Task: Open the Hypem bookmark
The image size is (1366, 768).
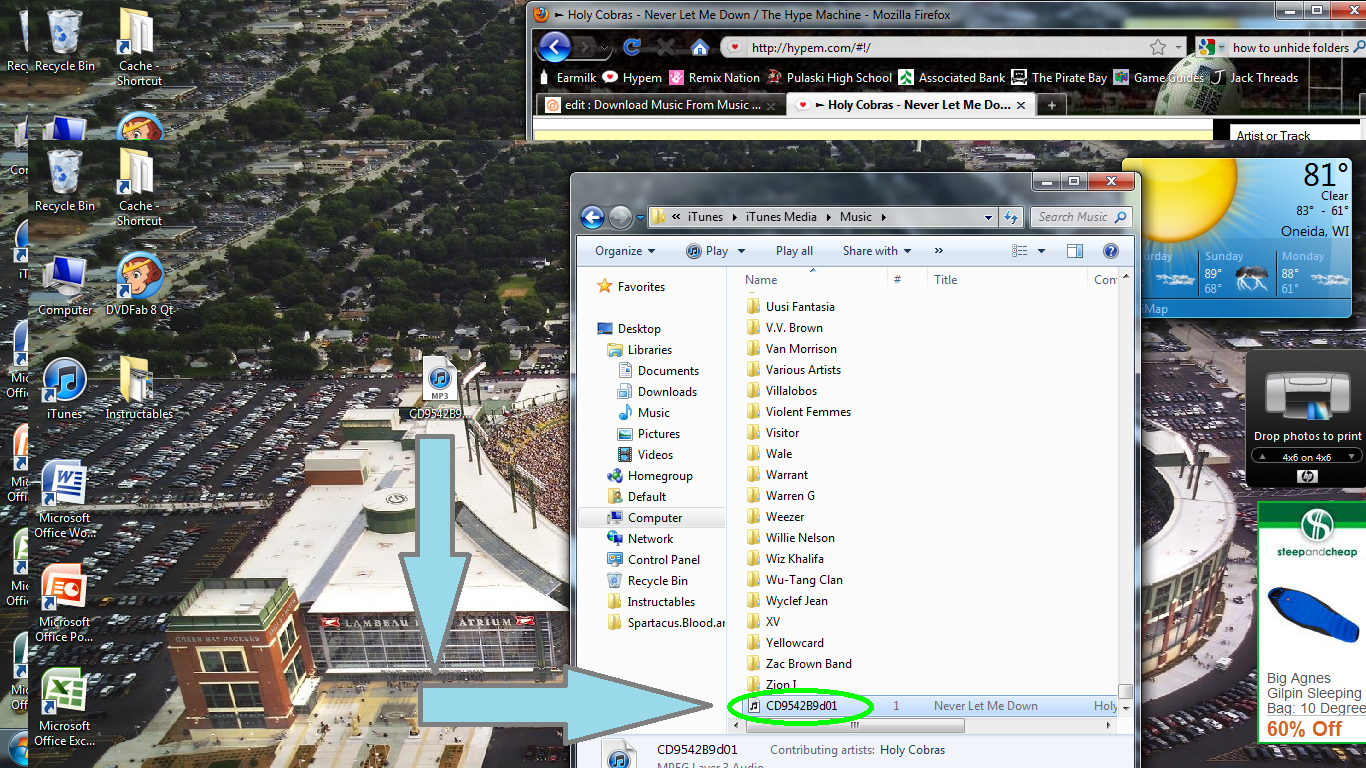Action: [x=632, y=77]
